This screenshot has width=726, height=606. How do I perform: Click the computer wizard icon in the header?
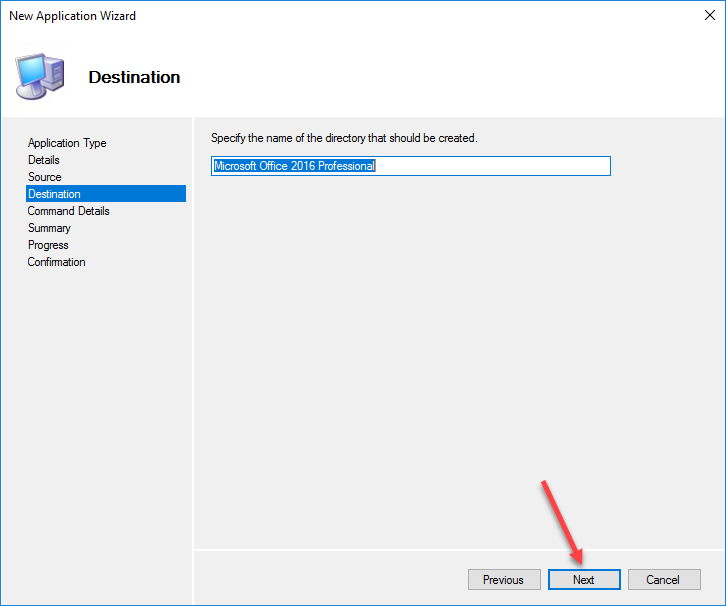tap(40, 75)
